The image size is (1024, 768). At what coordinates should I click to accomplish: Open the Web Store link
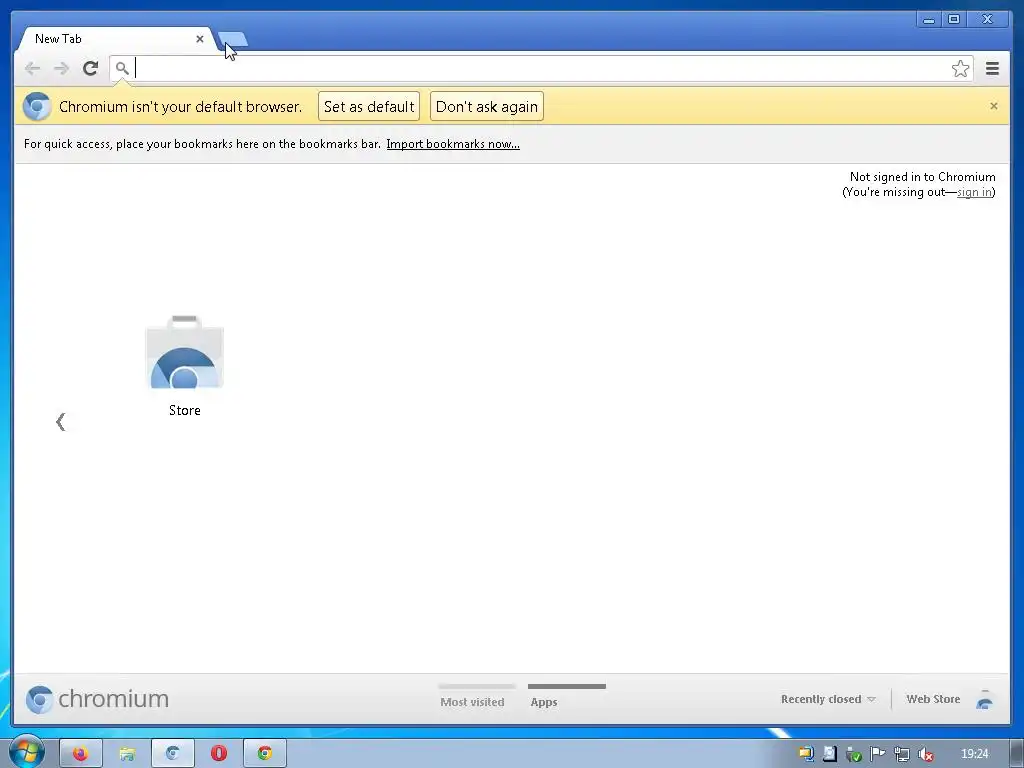tap(933, 699)
